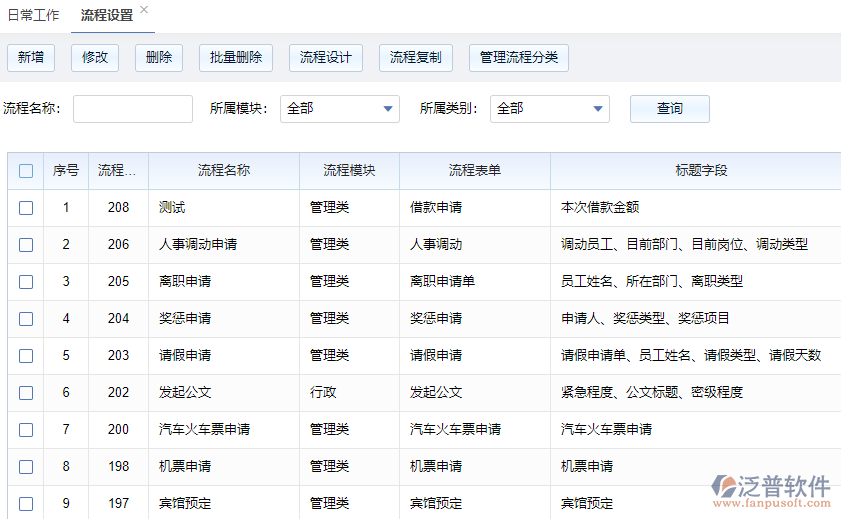Open 管理流程分类
The width and height of the screenshot is (841, 519).
click(x=518, y=58)
